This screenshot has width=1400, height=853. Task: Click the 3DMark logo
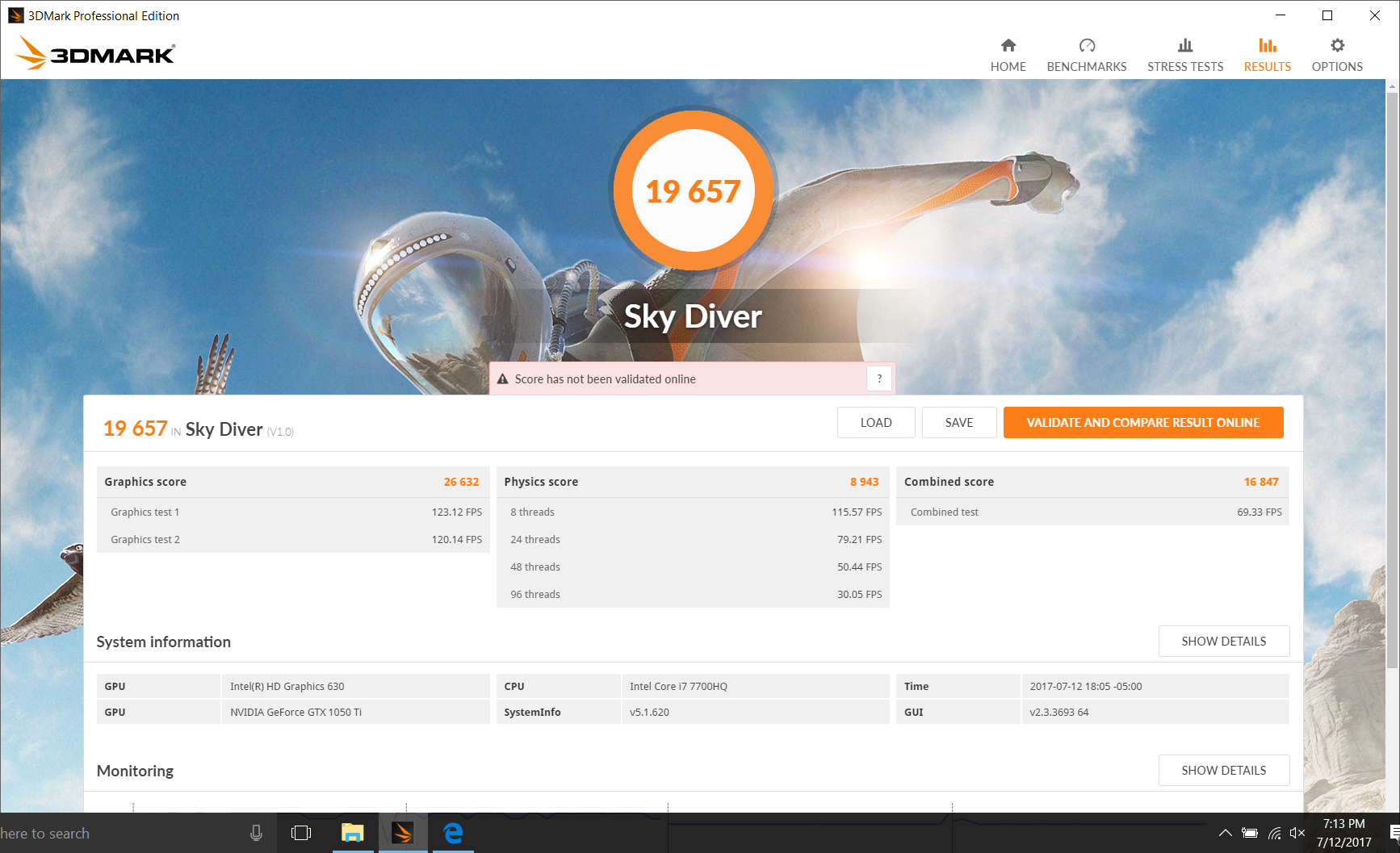[95, 53]
